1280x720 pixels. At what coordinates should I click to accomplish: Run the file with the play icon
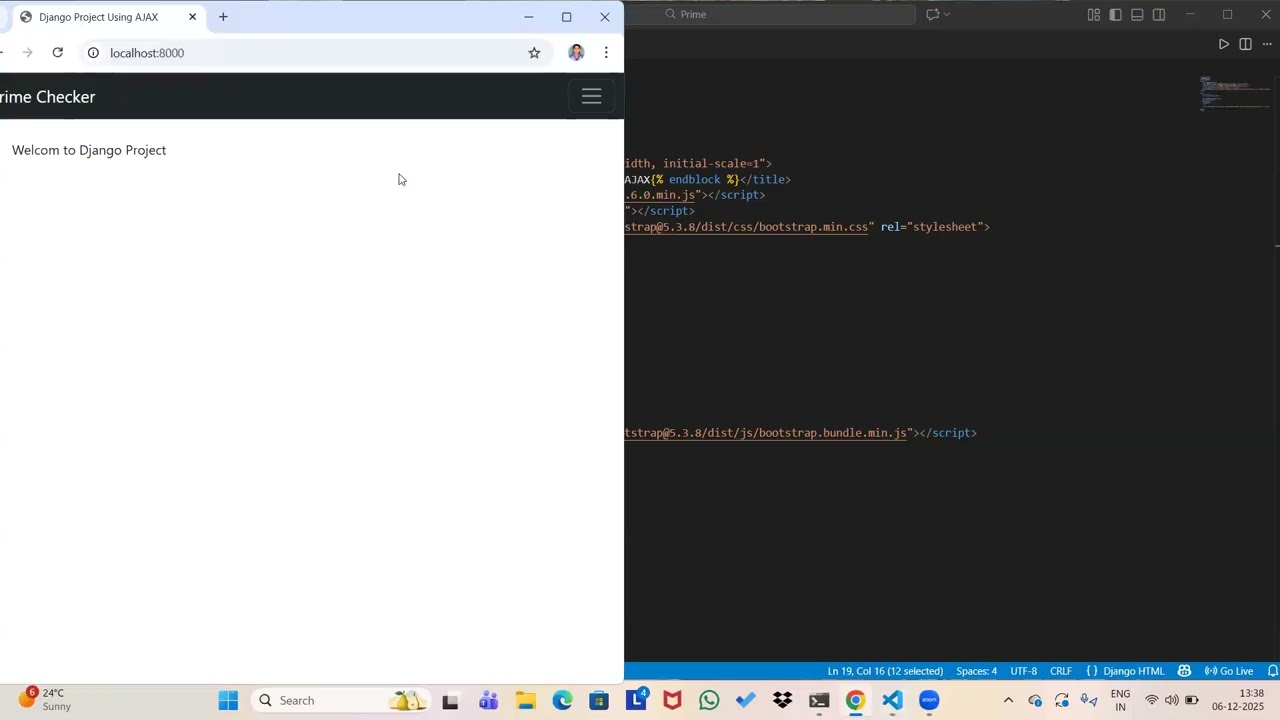click(1223, 44)
